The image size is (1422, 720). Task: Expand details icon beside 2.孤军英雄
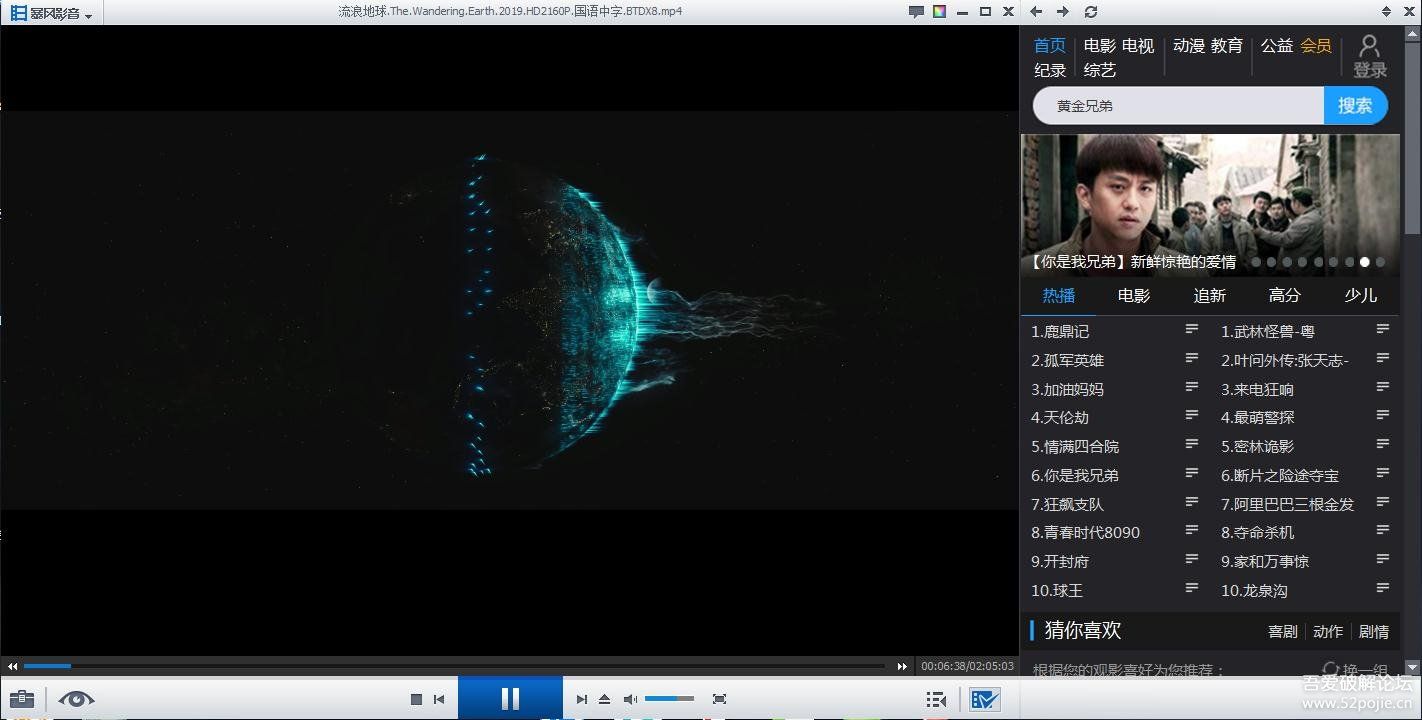pos(1192,358)
